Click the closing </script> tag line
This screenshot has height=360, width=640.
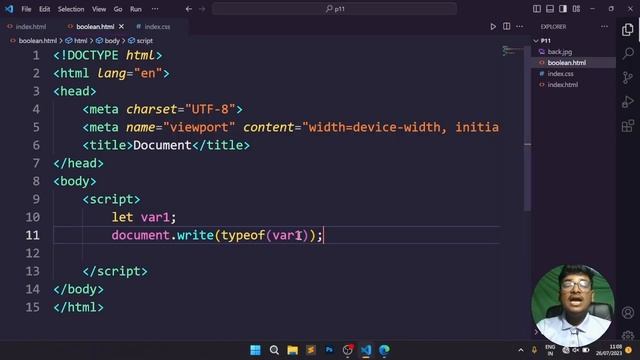point(115,271)
